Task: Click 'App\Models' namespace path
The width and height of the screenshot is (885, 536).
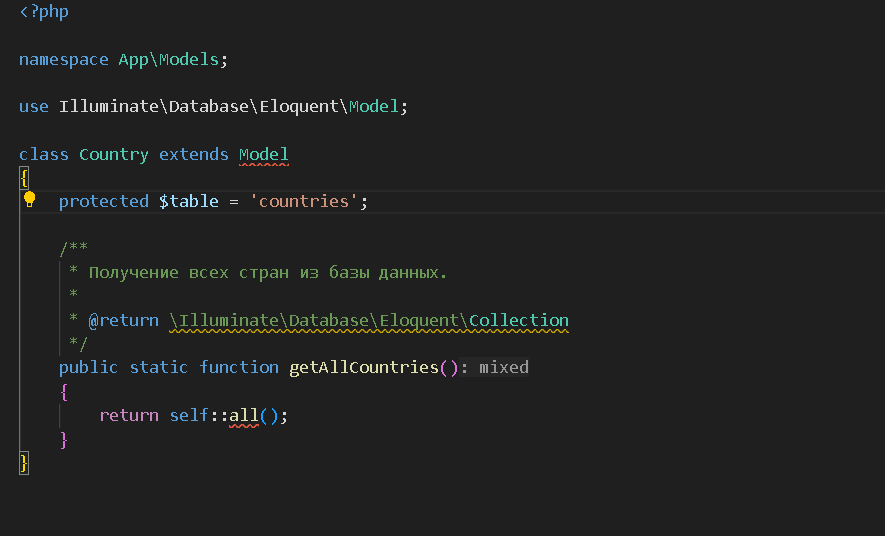Action: click(x=168, y=59)
